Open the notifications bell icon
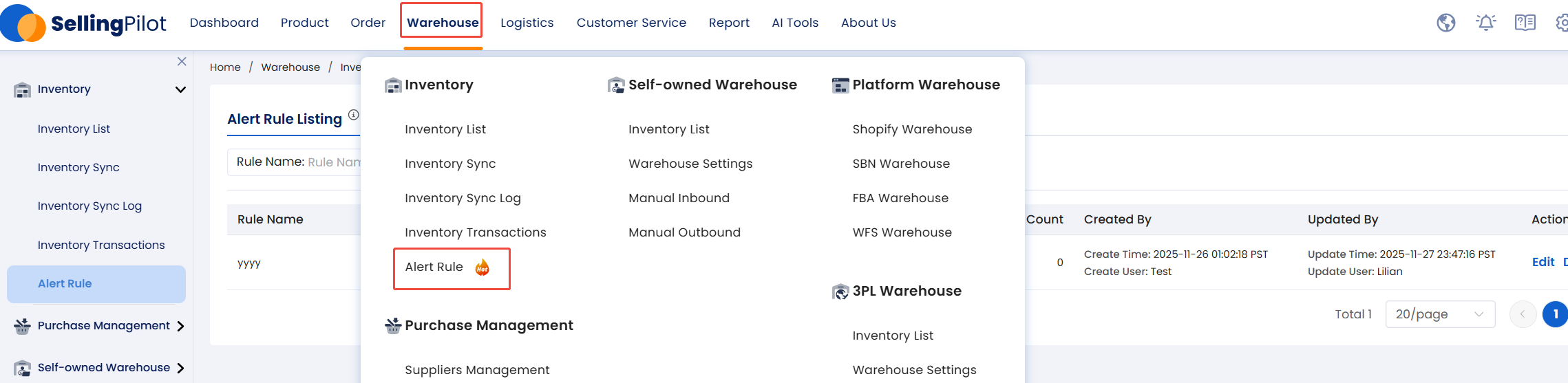1568x383 pixels. [1485, 23]
